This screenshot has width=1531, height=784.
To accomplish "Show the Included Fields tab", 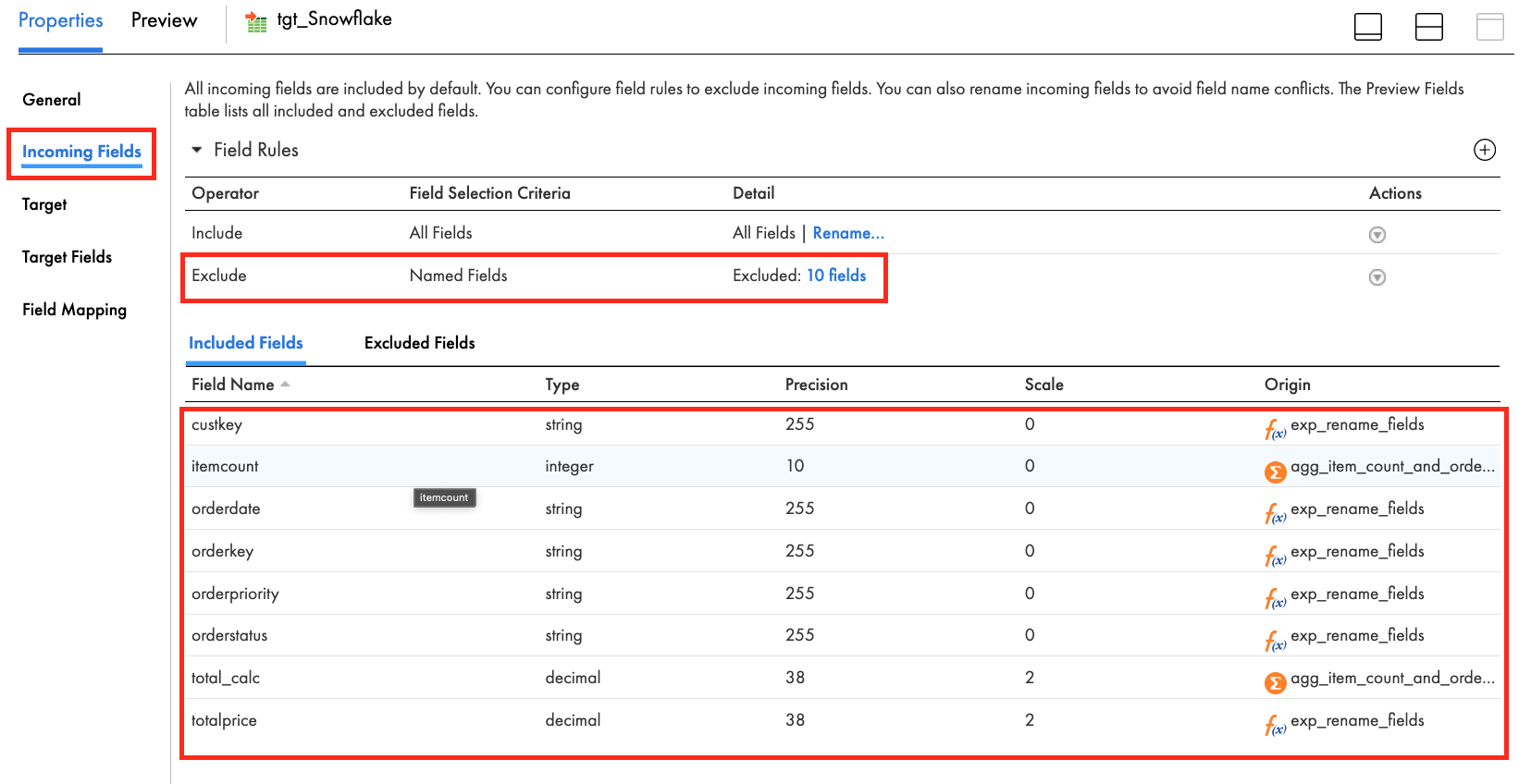I will tap(245, 343).
